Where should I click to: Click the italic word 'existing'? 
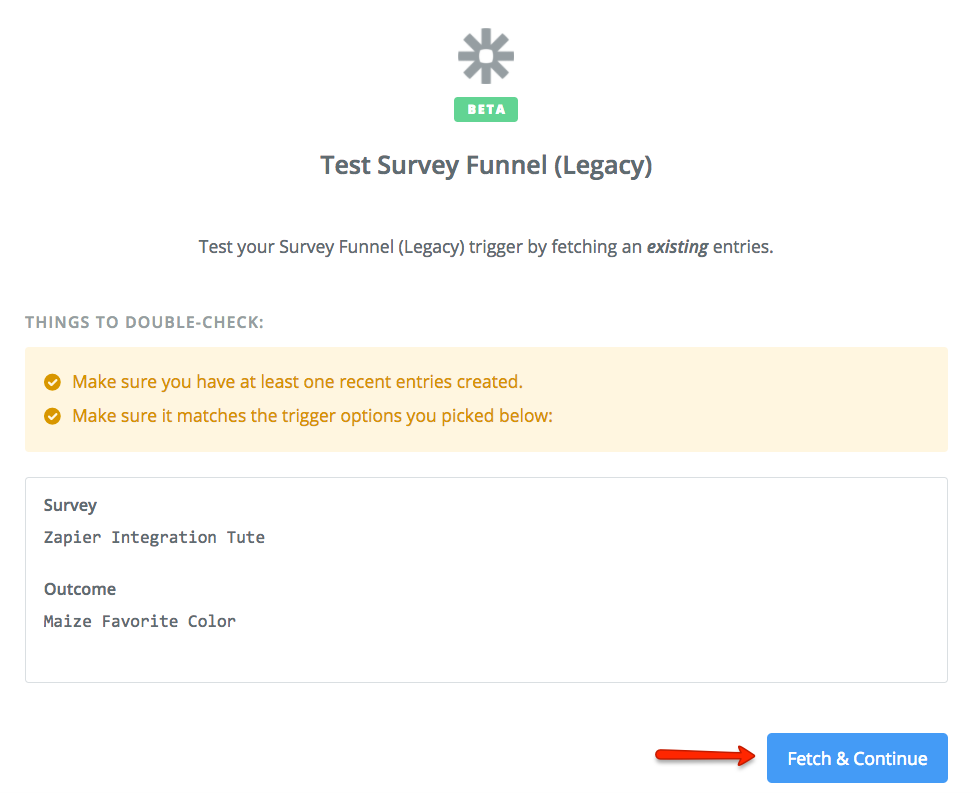coord(677,246)
